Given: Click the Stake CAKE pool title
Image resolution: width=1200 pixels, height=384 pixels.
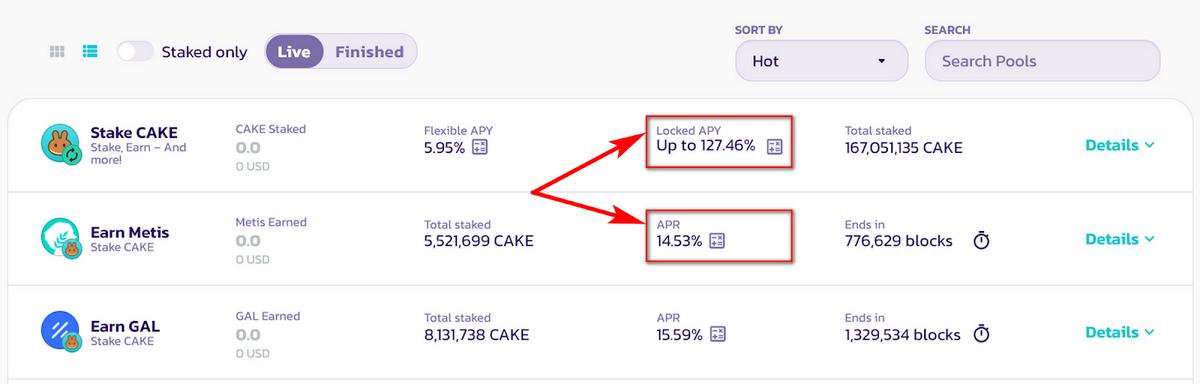Looking at the screenshot, I should tap(134, 132).
